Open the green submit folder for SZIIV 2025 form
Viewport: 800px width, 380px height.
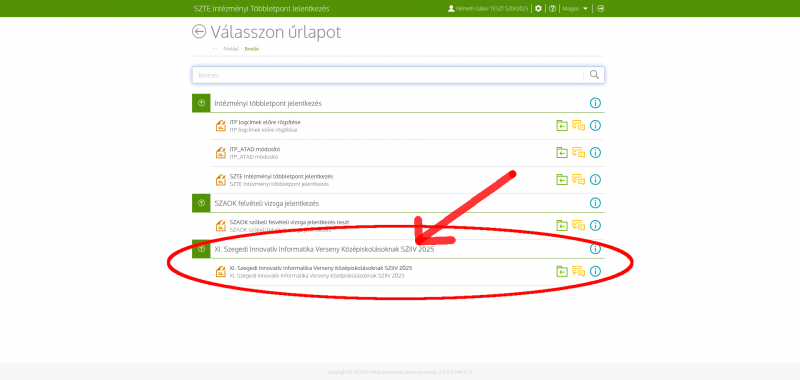562,271
